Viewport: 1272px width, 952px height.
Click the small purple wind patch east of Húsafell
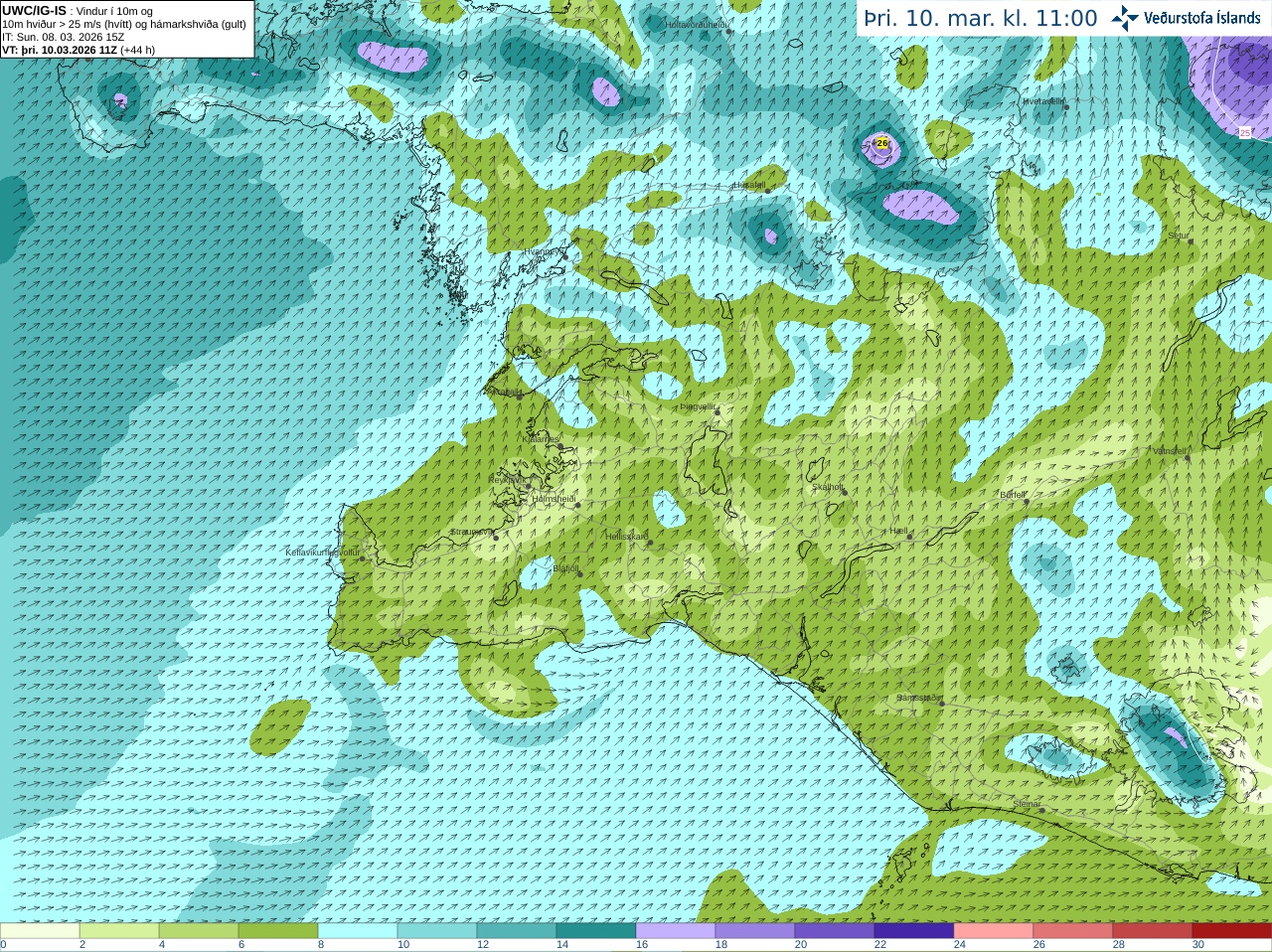click(770, 237)
